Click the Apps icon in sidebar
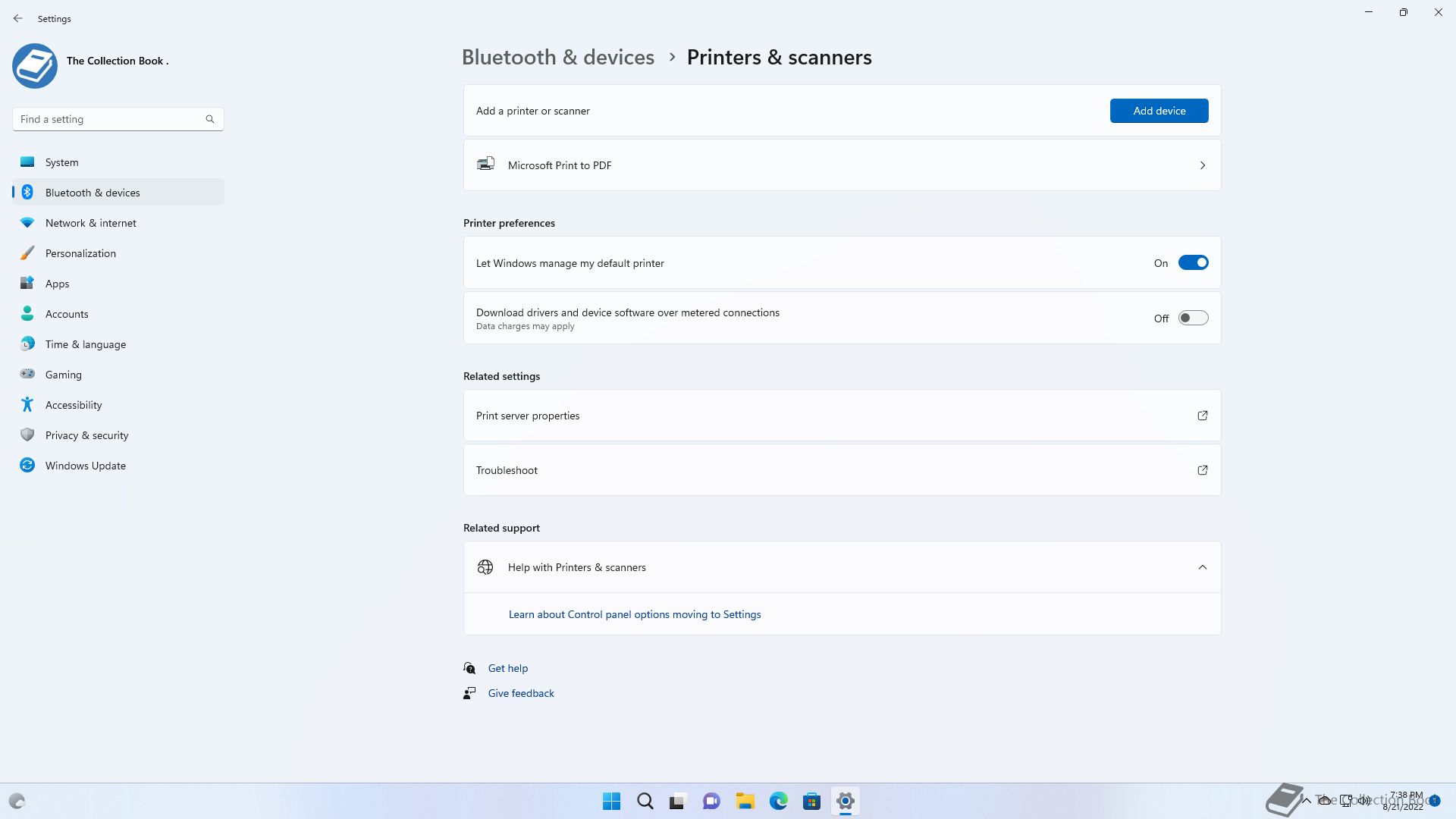 click(27, 283)
